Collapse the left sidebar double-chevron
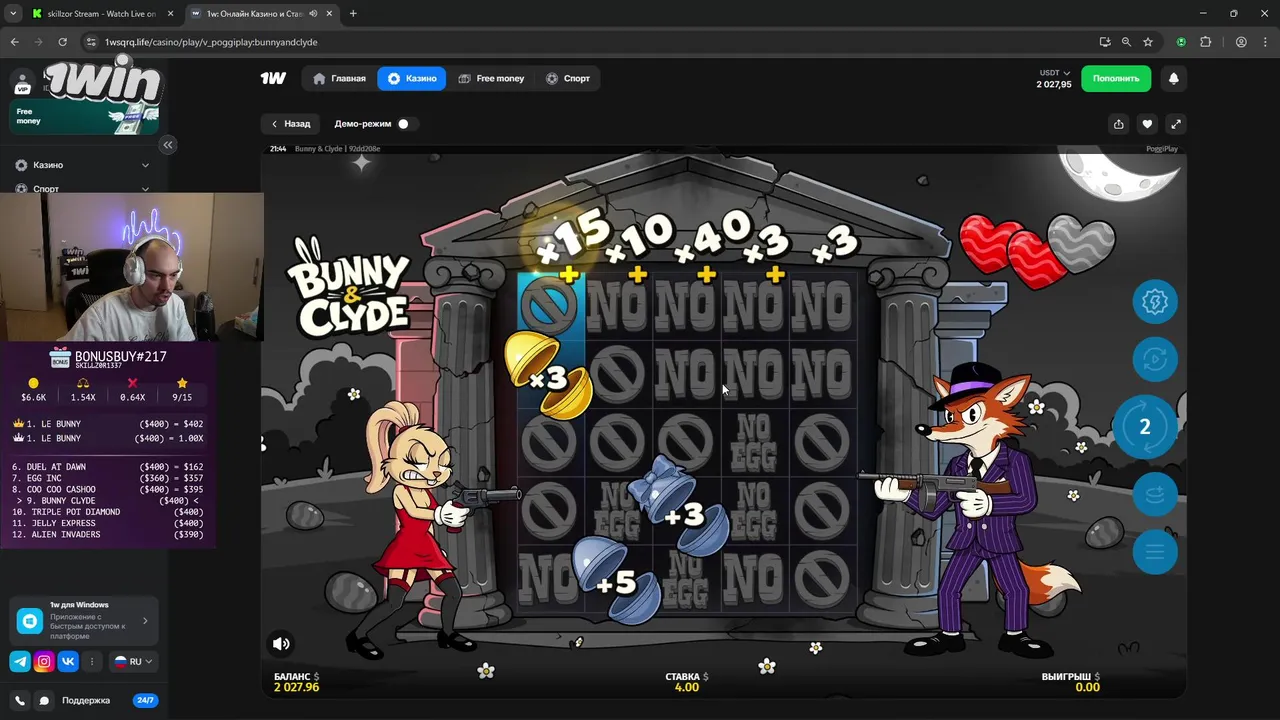1280x720 pixels. tap(168, 145)
